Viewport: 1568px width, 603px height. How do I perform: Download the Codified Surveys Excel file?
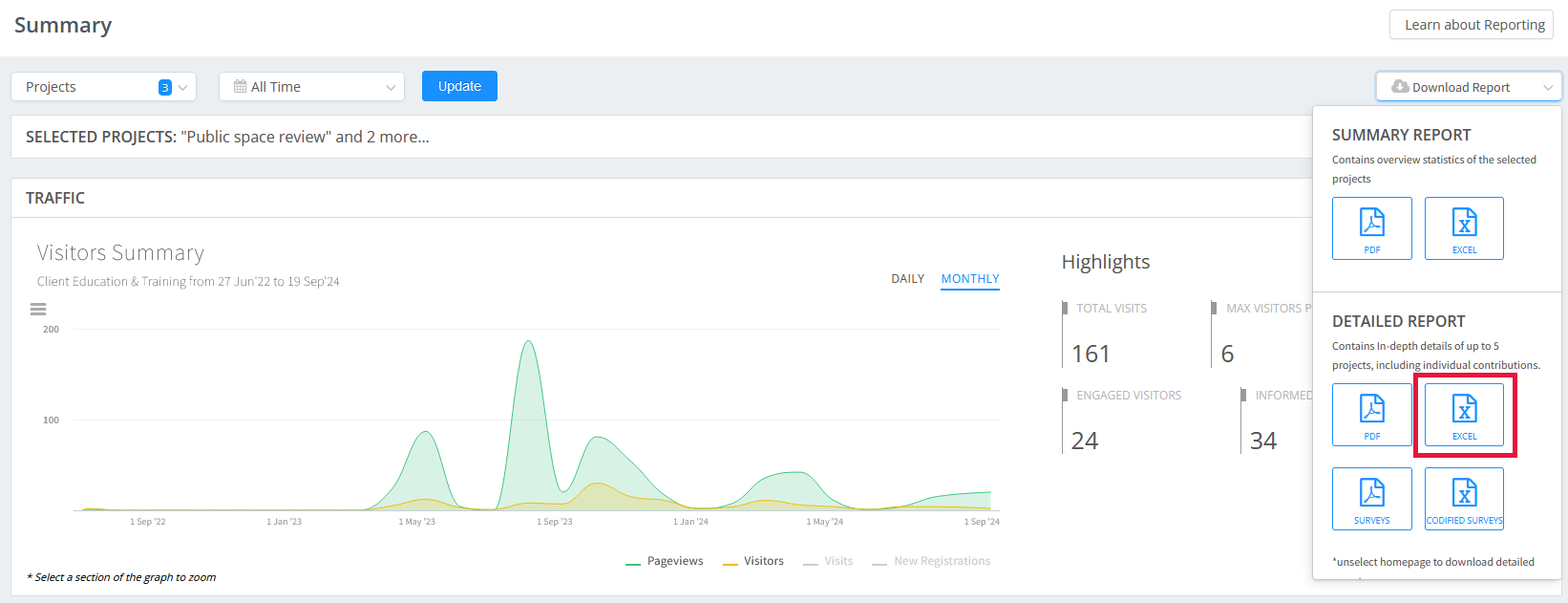1464,499
